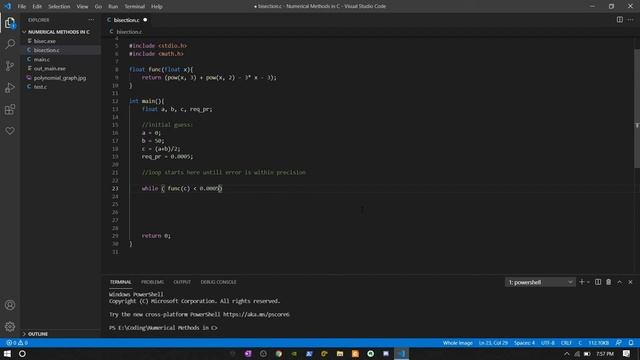The image size is (640, 360).
Task: Open the Terminal menu
Action: click(134, 6)
